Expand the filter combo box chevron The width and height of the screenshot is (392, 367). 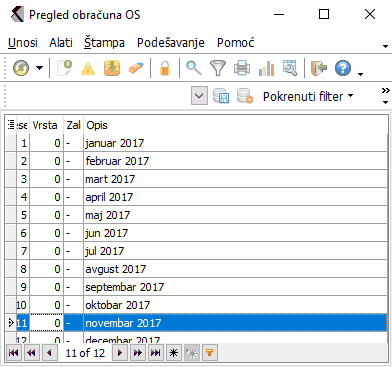pos(199,96)
